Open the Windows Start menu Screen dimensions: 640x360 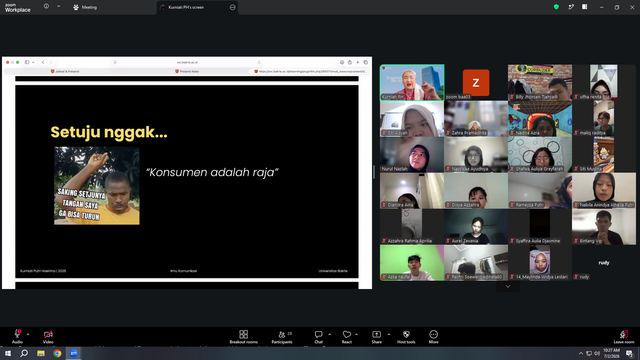(x=8, y=353)
